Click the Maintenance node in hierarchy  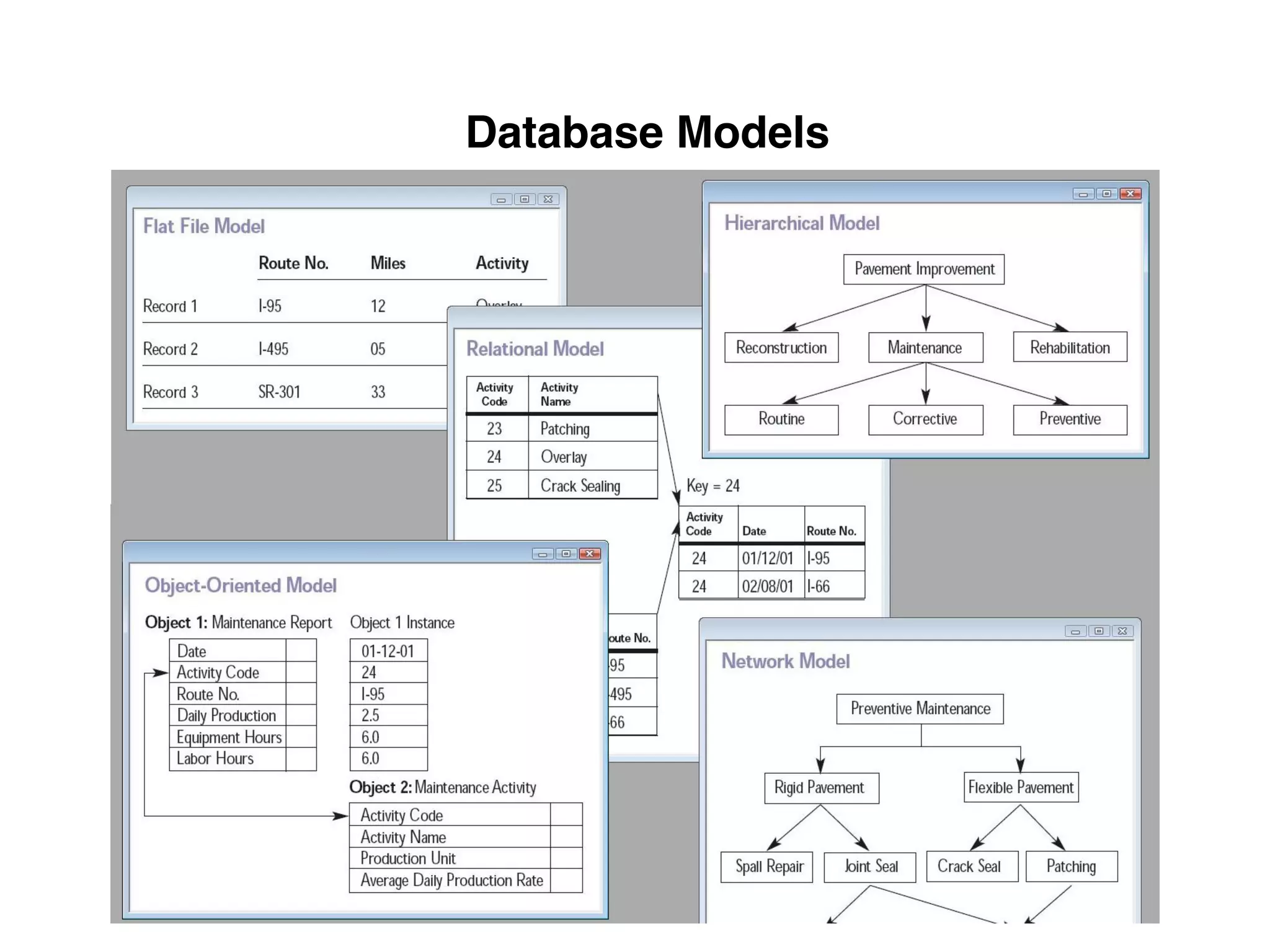pyautogui.click(x=925, y=348)
